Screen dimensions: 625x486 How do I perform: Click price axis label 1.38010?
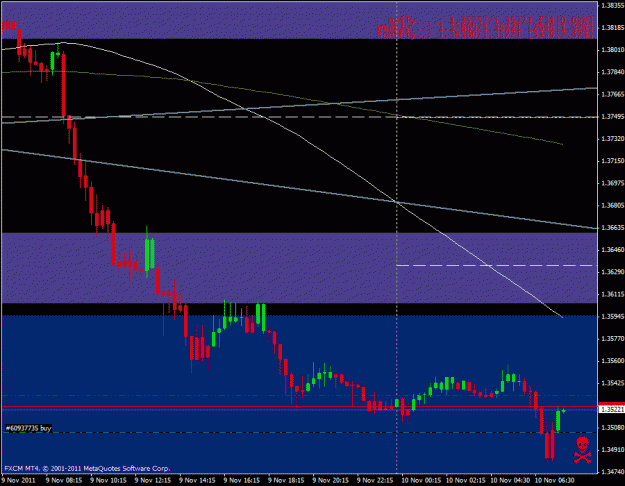pos(613,50)
